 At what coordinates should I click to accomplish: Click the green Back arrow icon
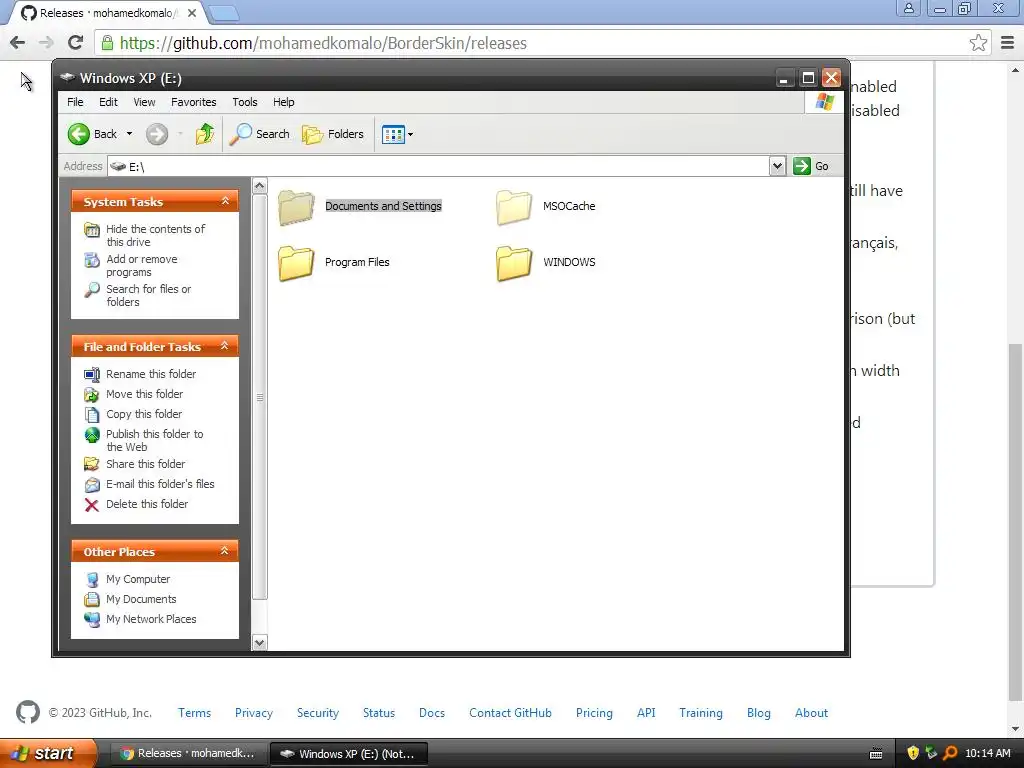(x=79, y=134)
